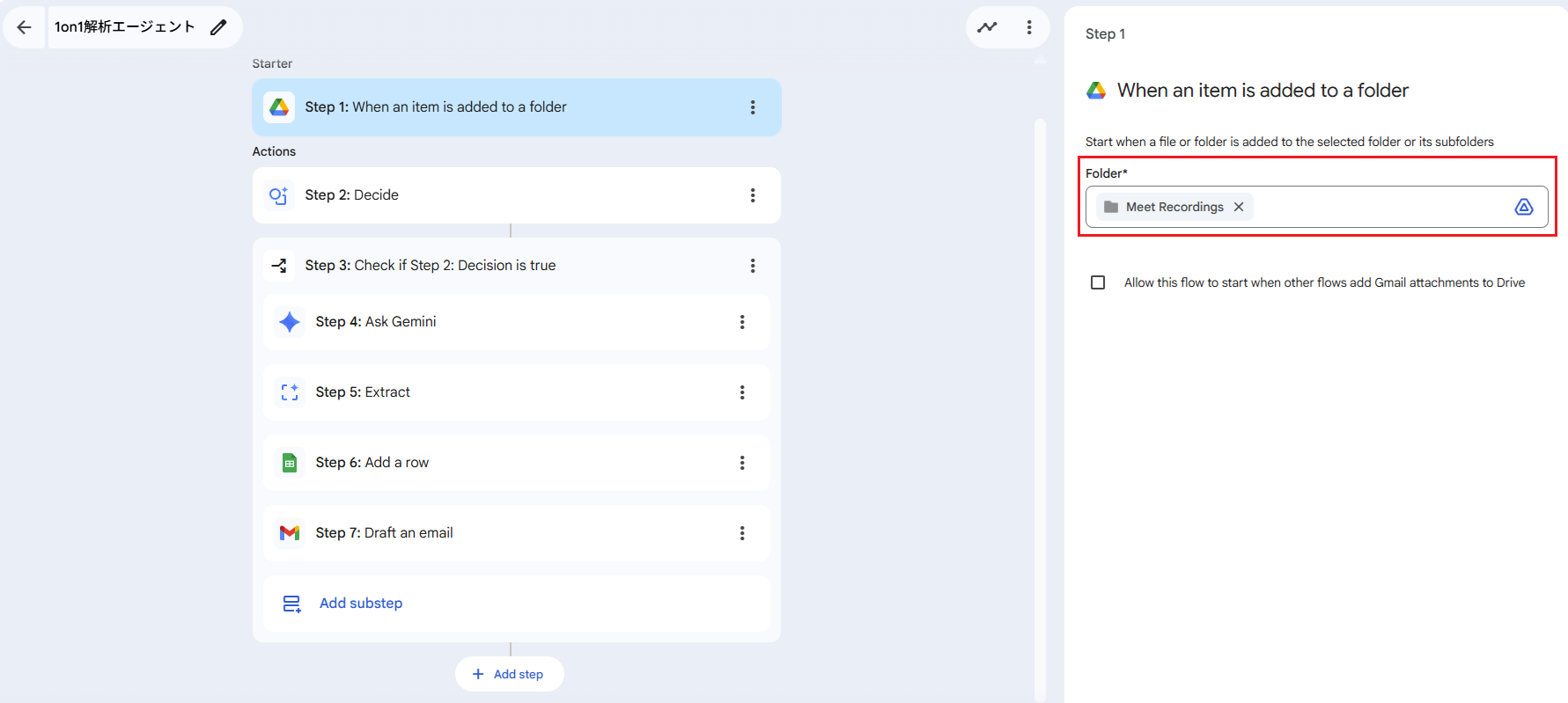
Task: Click the Extract icon on Step 5
Action: point(290,392)
